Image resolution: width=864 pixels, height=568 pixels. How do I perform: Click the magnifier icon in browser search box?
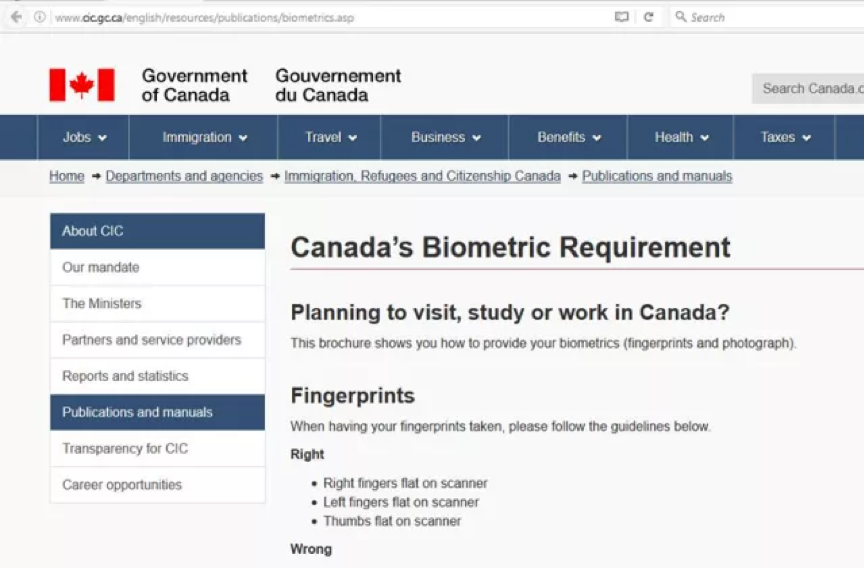pyautogui.click(x=681, y=17)
